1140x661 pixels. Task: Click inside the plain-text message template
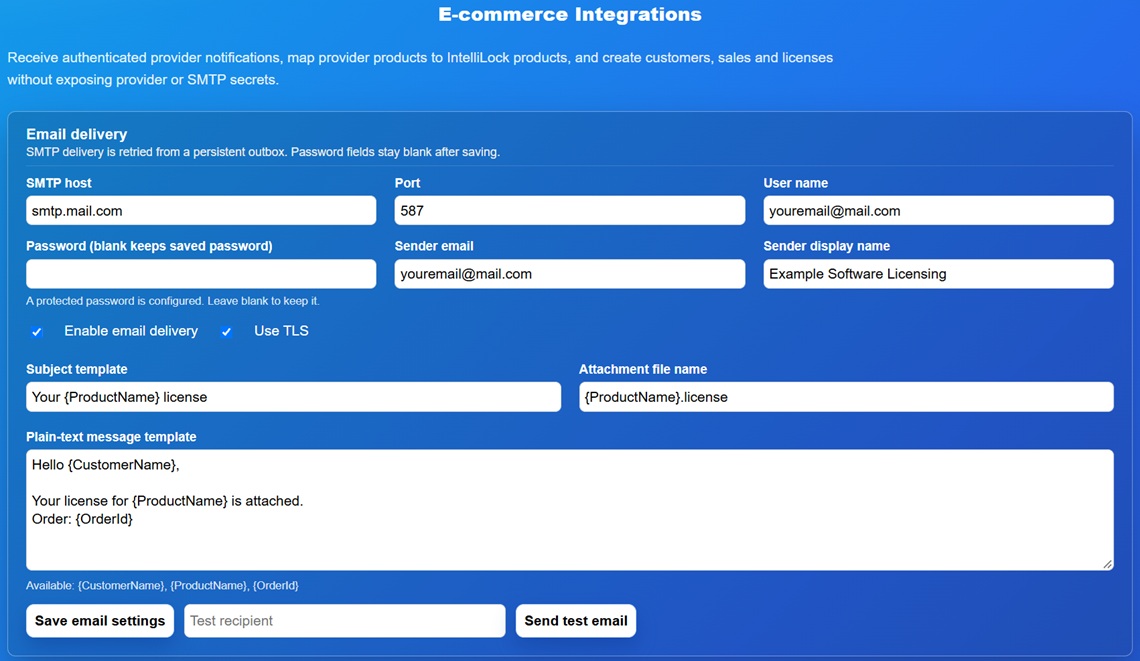[570, 510]
